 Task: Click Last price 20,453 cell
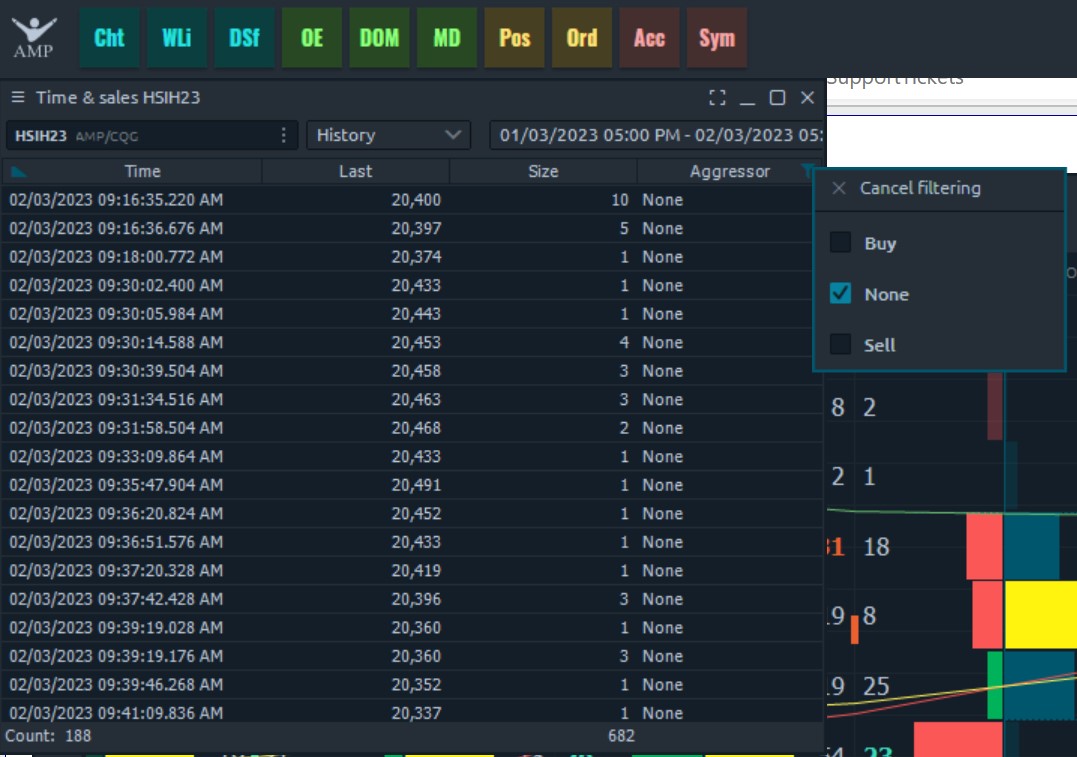pos(416,343)
